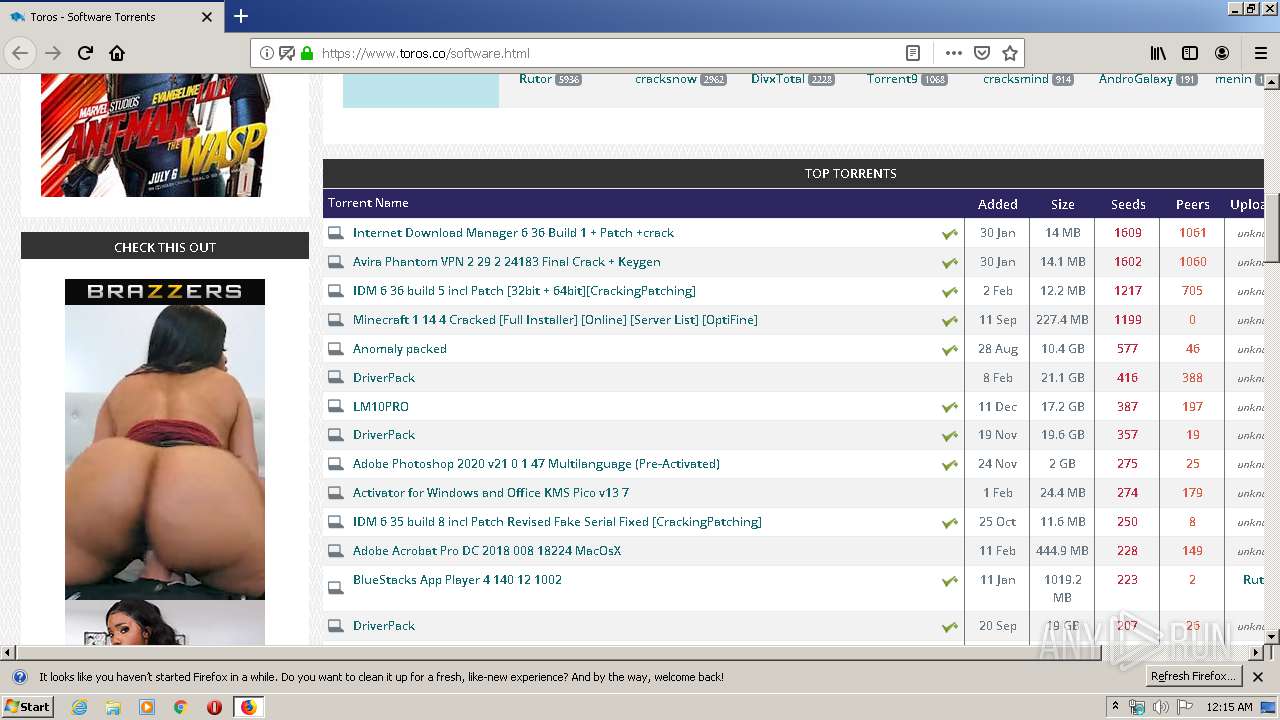The height and width of the screenshot is (720, 1280).
Task: Open the IDM 6 36 build 5 torrent
Action: click(524, 291)
